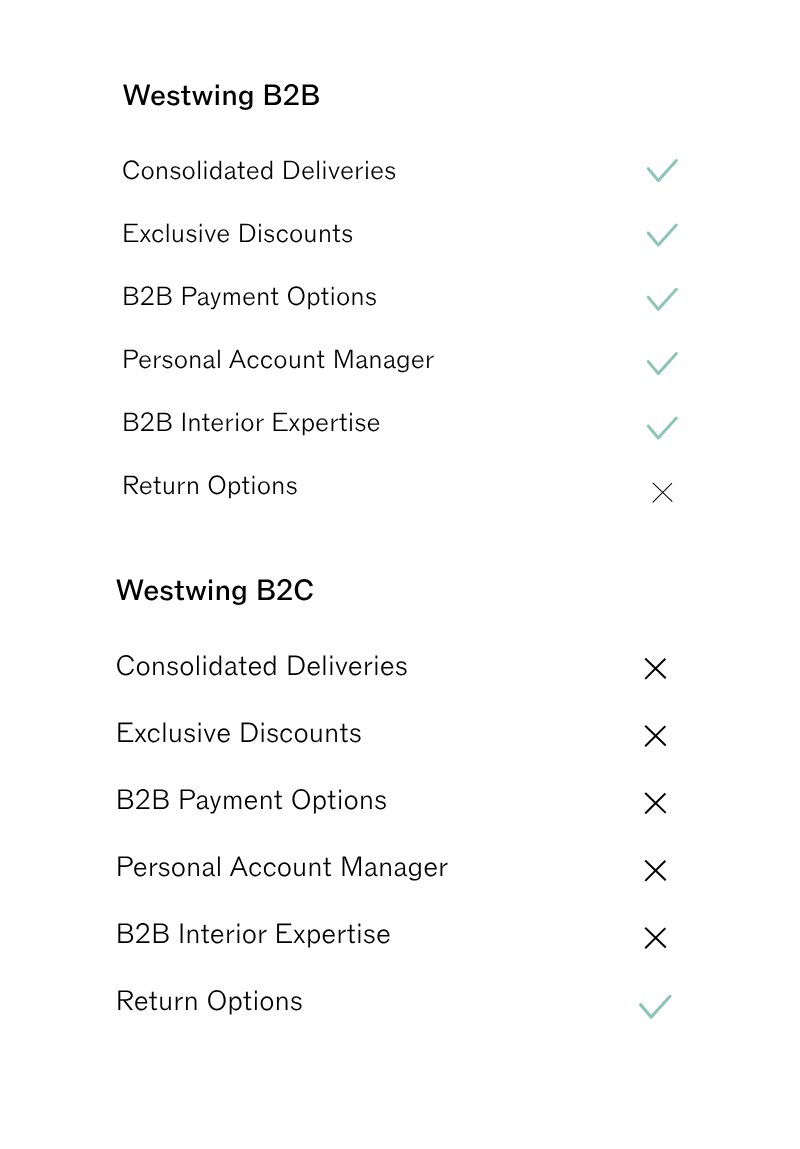Click the B2C Consolidated Deliveries cross icon

click(655, 668)
